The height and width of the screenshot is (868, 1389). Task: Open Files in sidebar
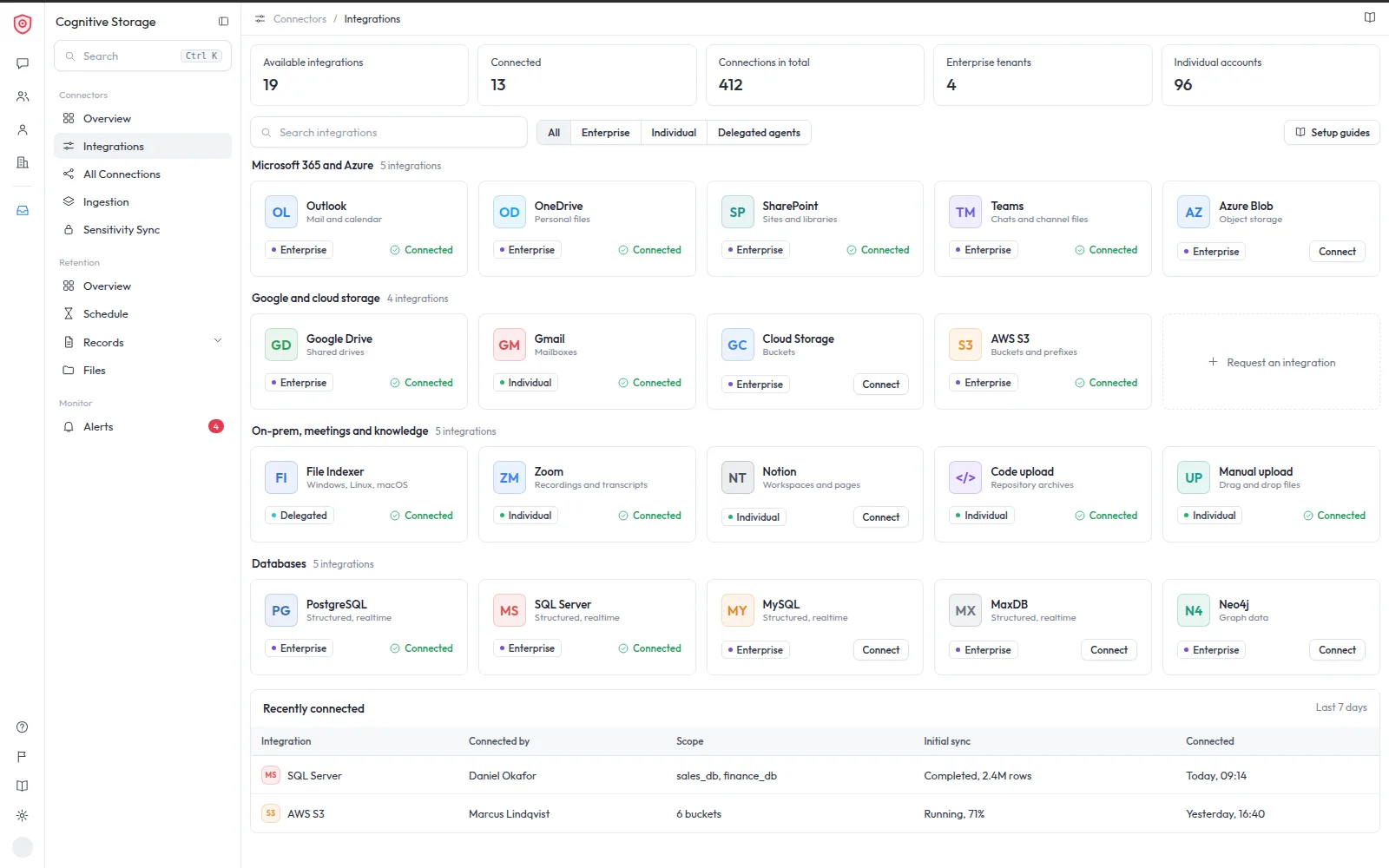point(142,371)
